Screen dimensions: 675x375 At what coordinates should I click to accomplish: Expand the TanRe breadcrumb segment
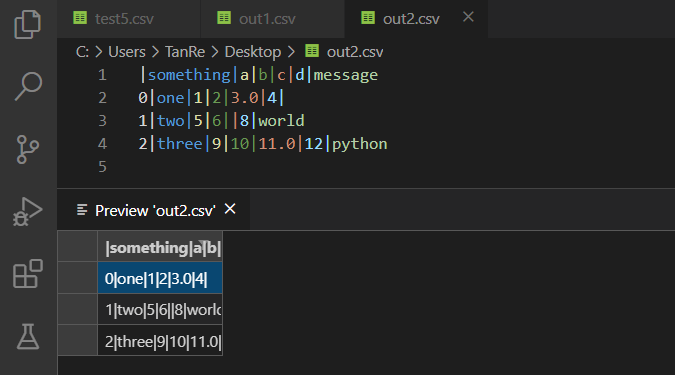tap(185, 52)
